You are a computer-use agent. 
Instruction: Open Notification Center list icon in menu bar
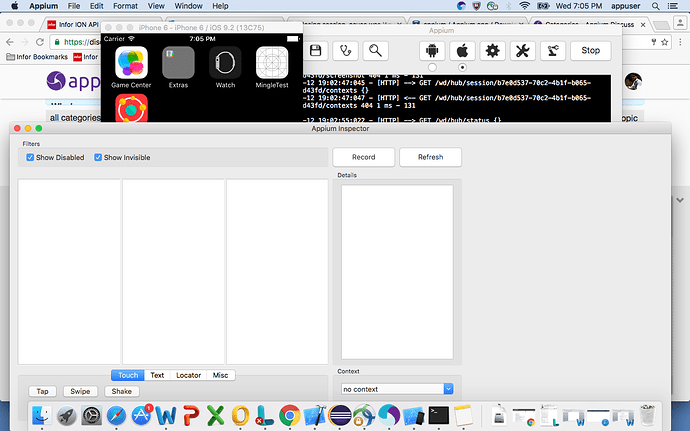[673, 6]
